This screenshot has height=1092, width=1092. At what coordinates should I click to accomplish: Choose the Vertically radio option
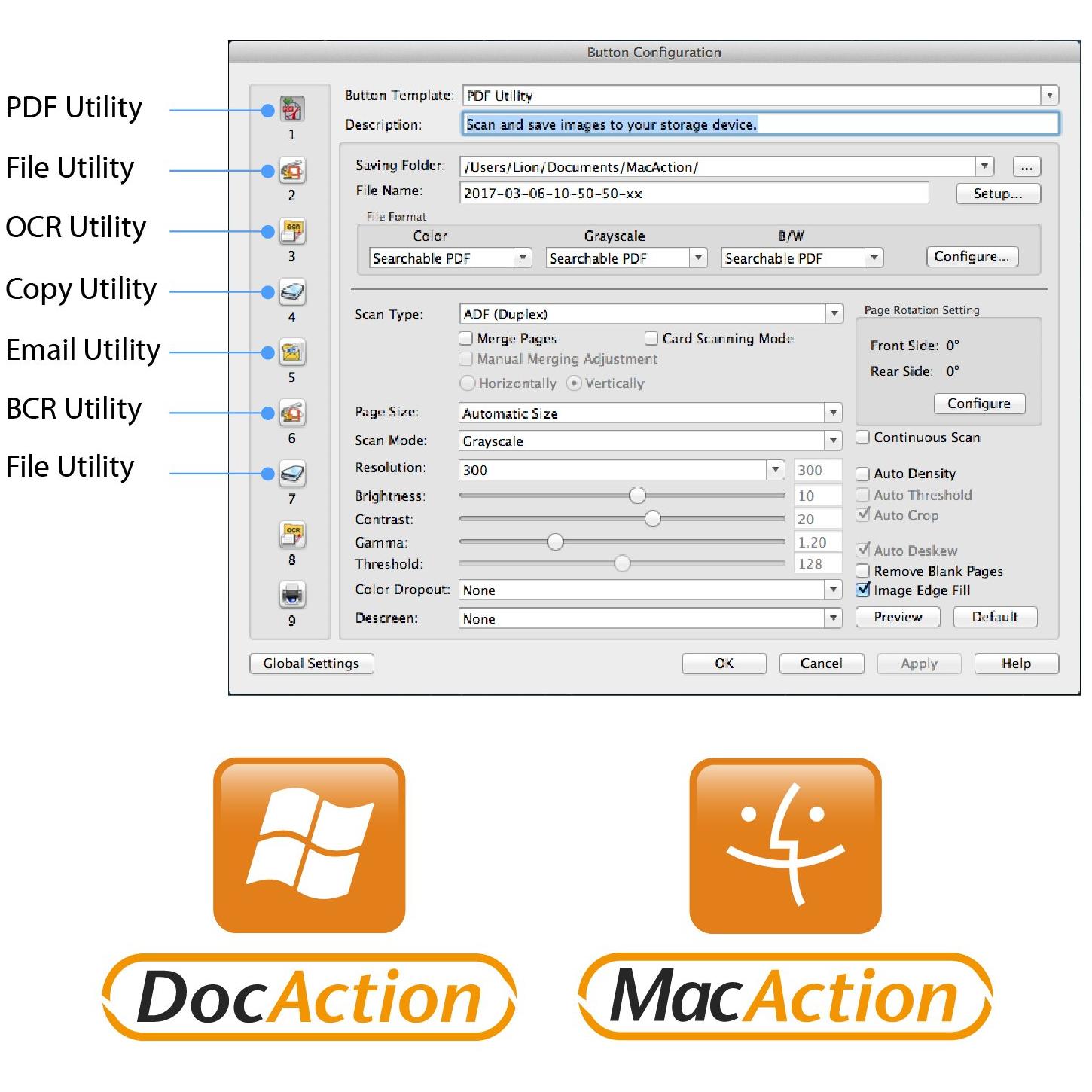[x=574, y=383]
